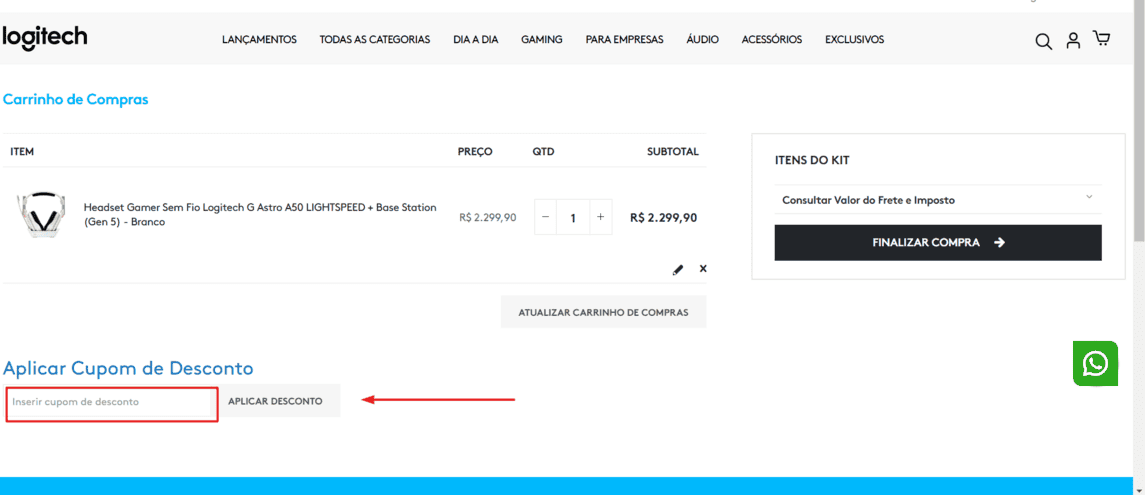Open the ACESSÓRIOS menu
This screenshot has width=1145, height=495.
tap(771, 39)
